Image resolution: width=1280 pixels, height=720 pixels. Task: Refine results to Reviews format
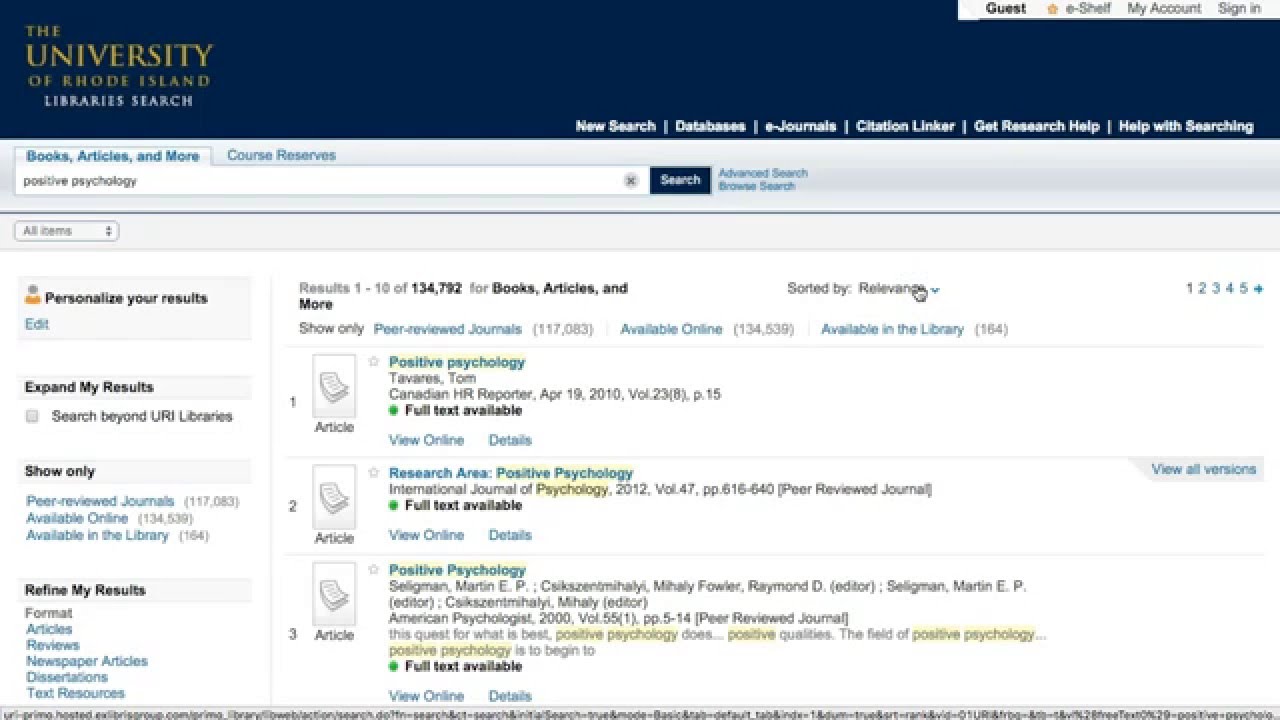[x=52, y=645]
